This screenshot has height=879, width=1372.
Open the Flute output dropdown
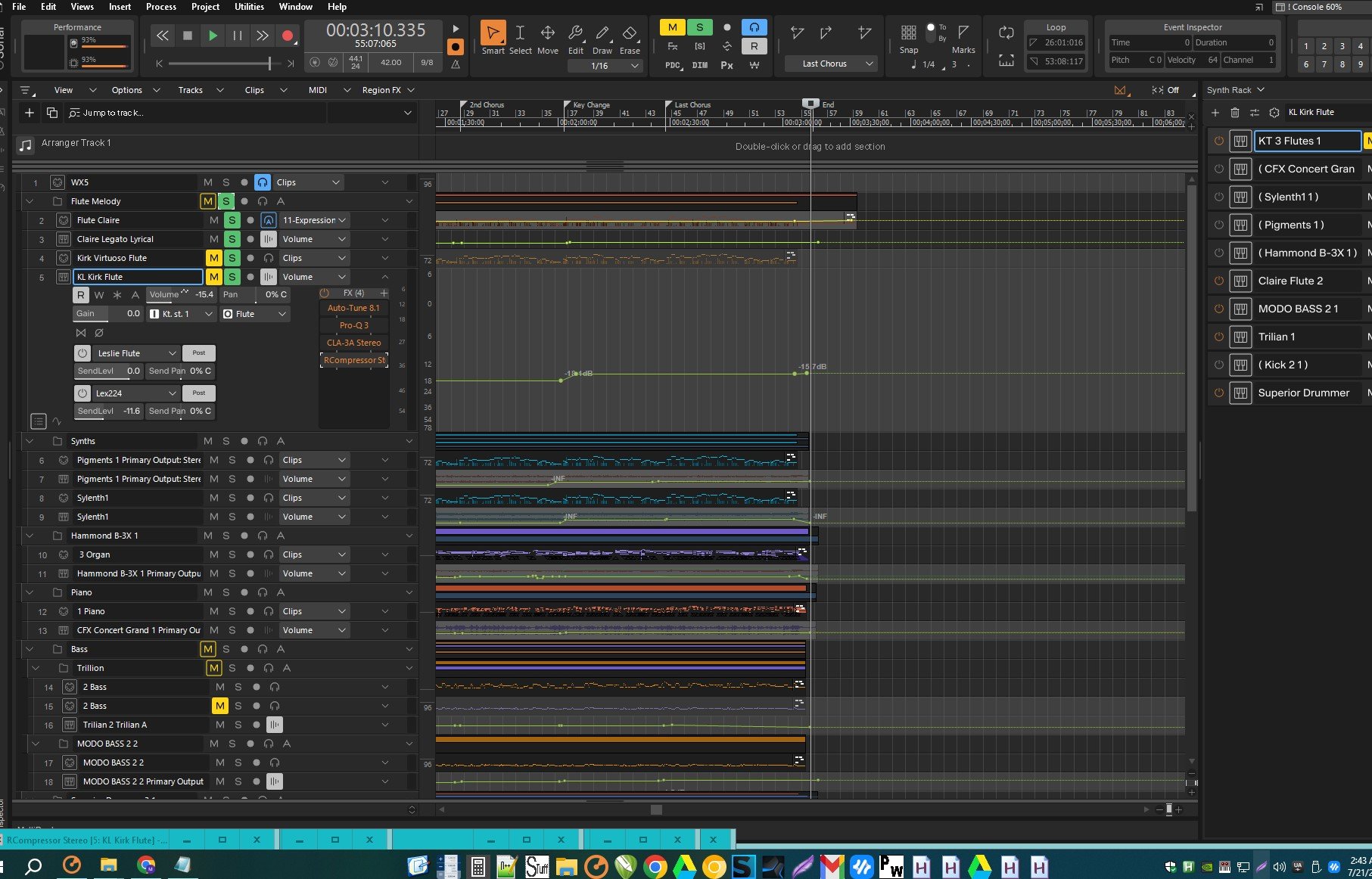click(255, 314)
